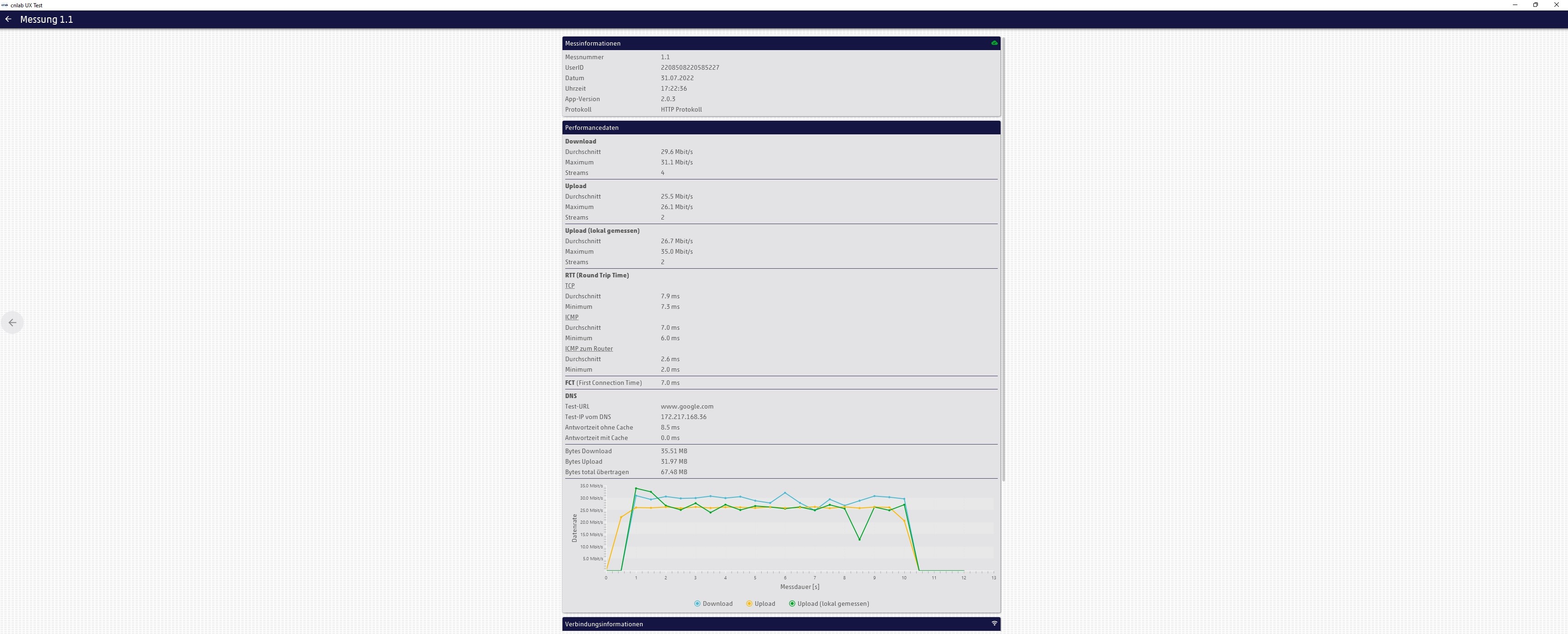The image size is (1568, 634).
Task: Click the underlined TCP label
Action: (x=570, y=286)
